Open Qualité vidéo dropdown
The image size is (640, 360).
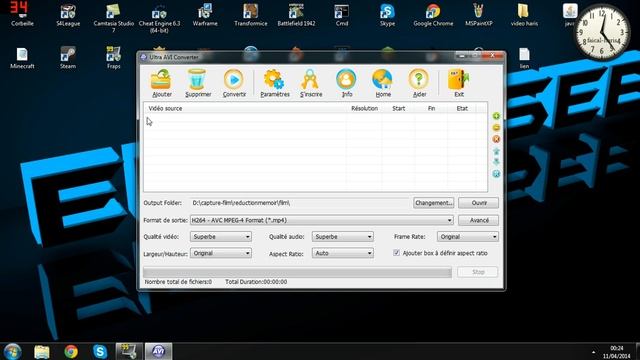[x=220, y=237]
